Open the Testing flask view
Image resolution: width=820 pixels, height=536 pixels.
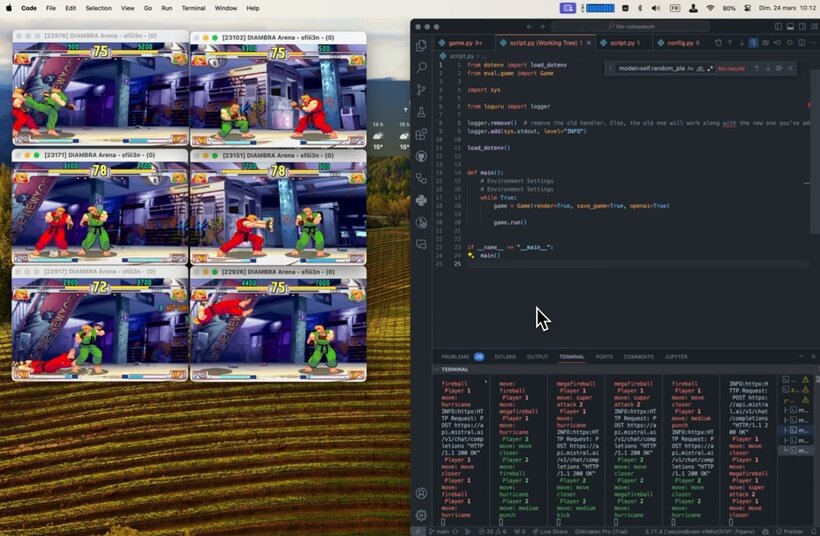[x=421, y=112]
